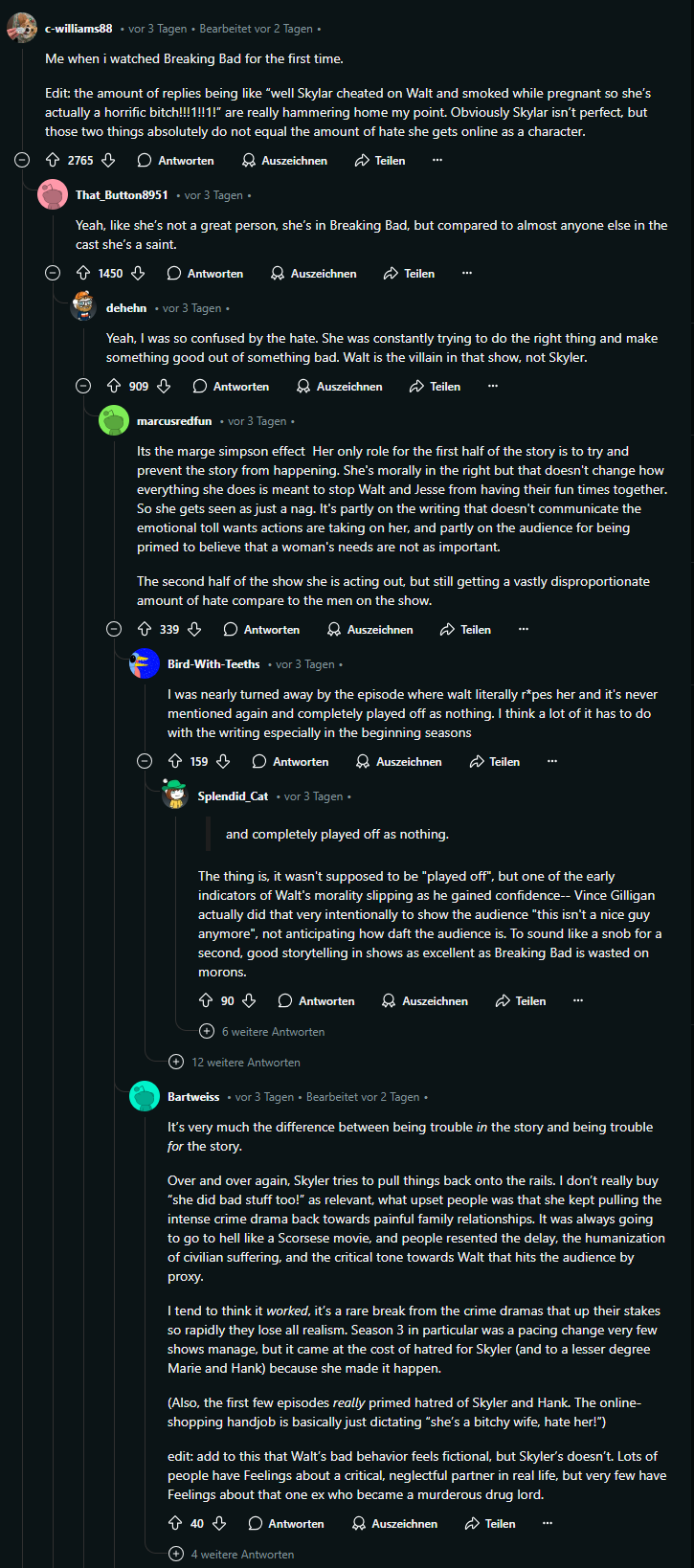Collapse c-williams88's comment thread
The image size is (694, 1568).
point(22,161)
